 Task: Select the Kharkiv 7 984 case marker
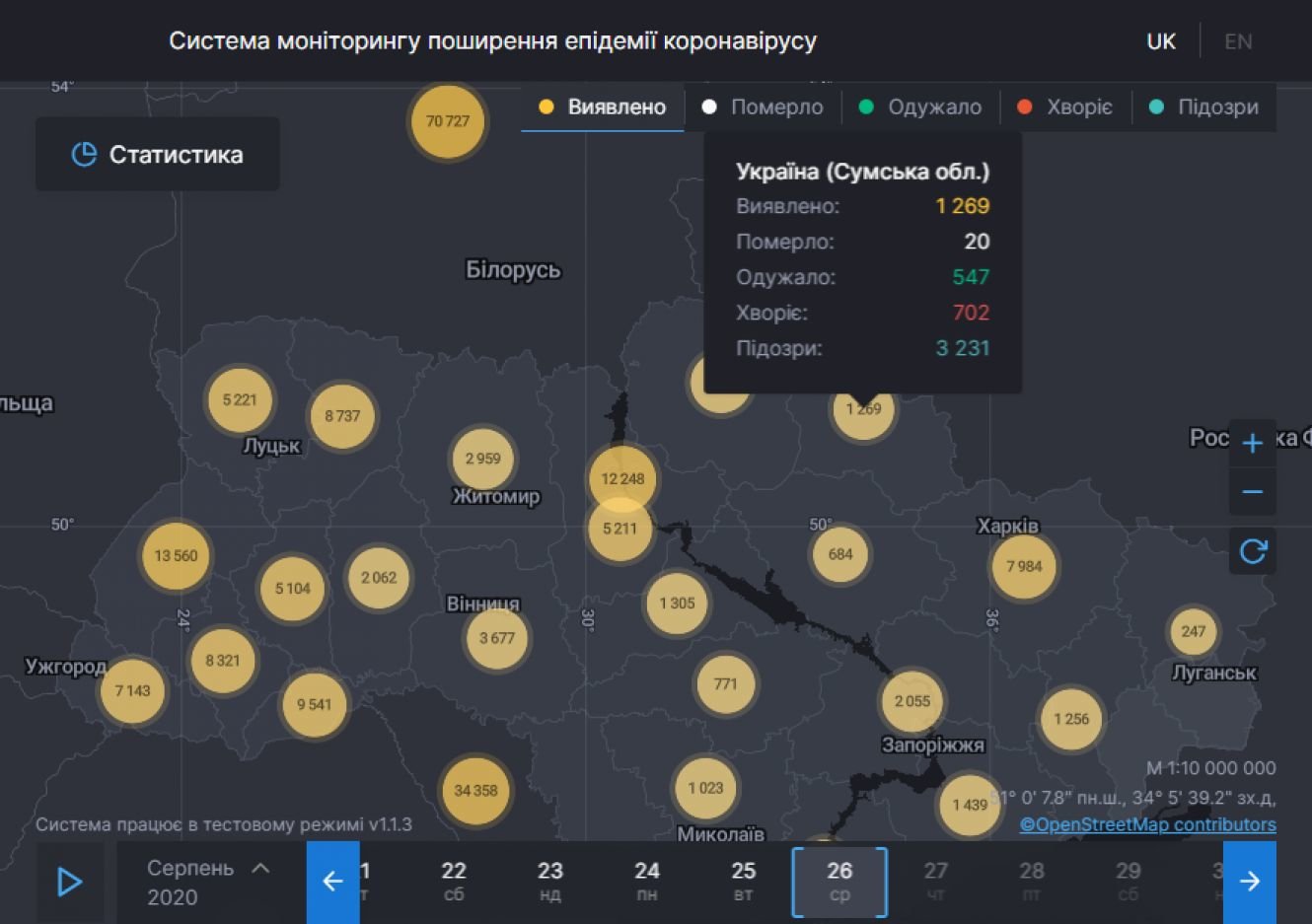point(1024,566)
